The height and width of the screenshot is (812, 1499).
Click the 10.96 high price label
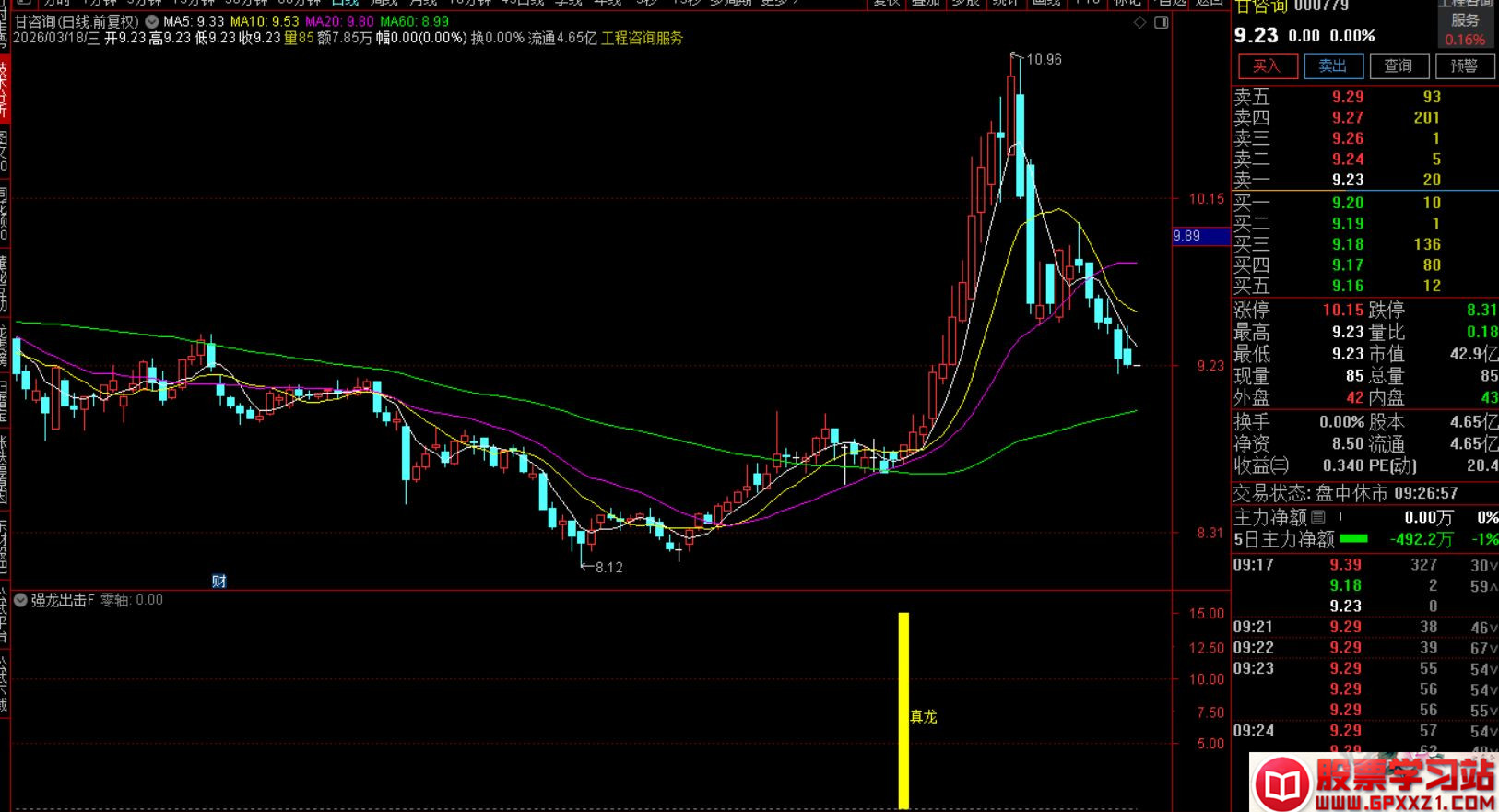(x=1044, y=60)
